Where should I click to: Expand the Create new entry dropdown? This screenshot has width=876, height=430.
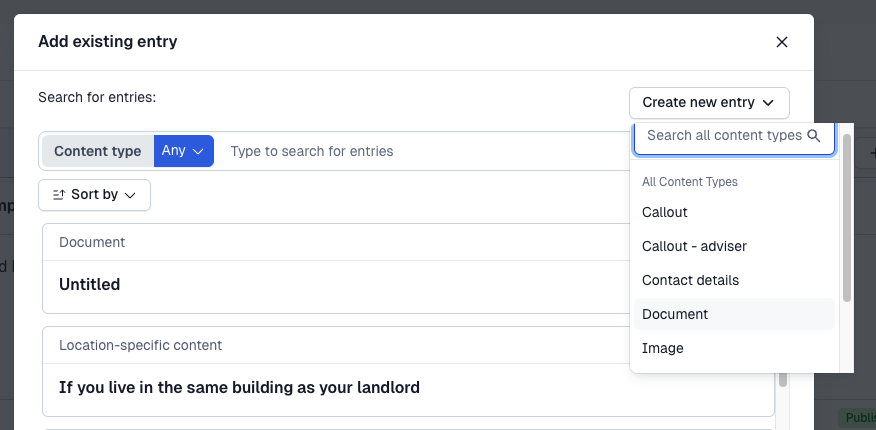[709, 102]
